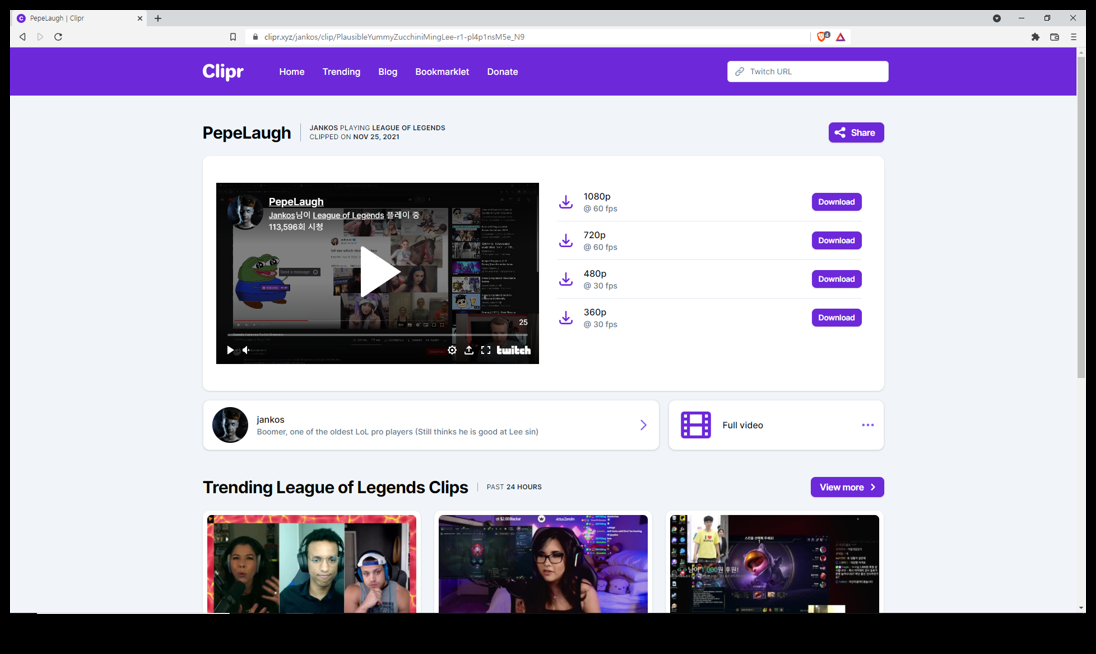This screenshot has width=1096, height=654.
Task: Click the 480p download arrow icon
Action: [x=566, y=279]
